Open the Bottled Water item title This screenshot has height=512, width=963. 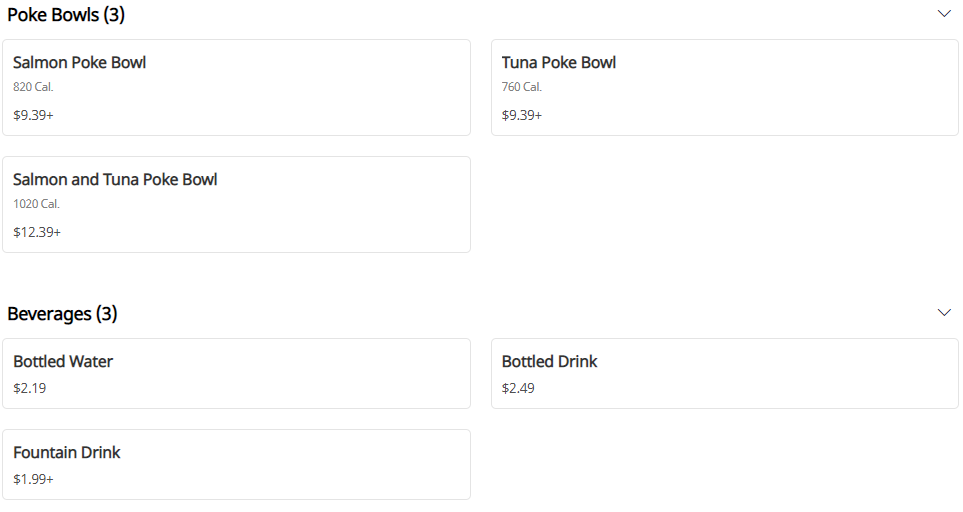[63, 362]
